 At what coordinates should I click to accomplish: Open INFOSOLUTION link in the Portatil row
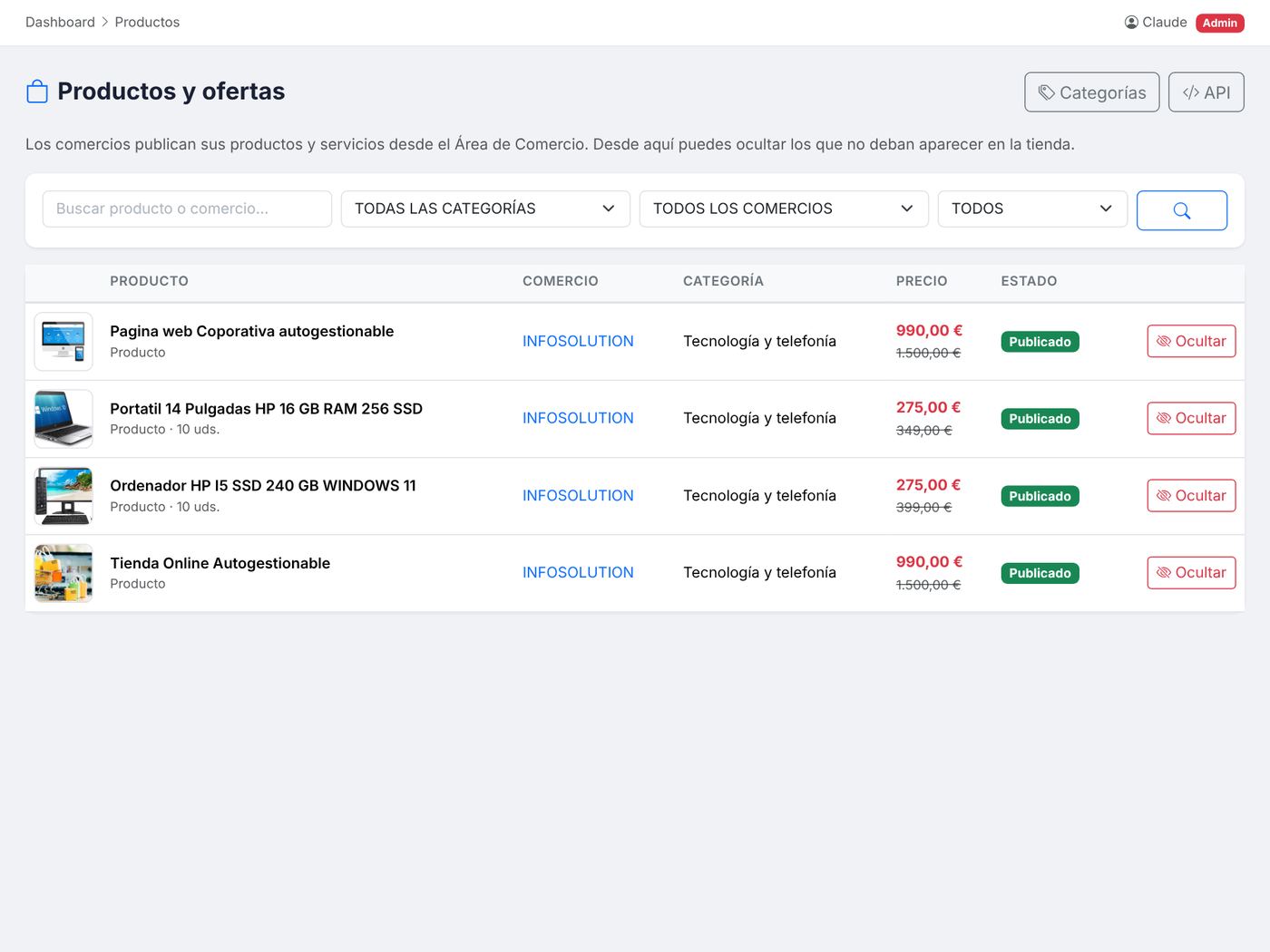(x=578, y=418)
